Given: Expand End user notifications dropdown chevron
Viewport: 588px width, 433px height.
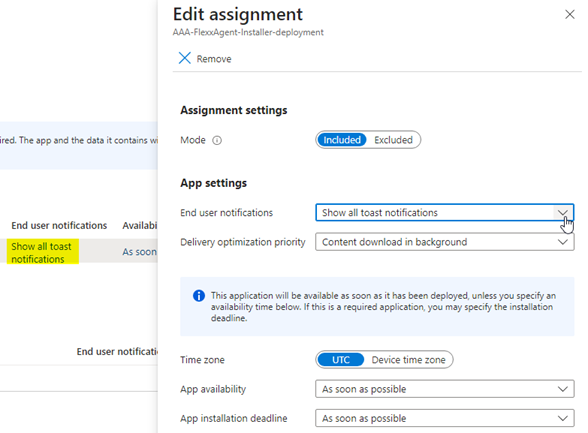Looking at the screenshot, I should (562, 213).
